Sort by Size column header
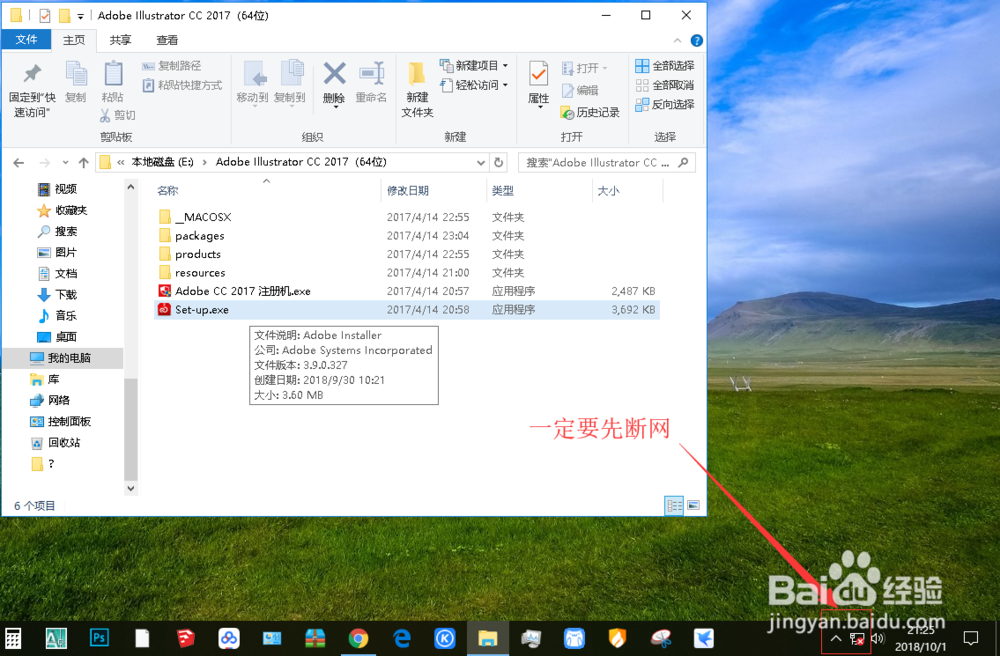Screen dimensions: 1000x656 coord(608,191)
